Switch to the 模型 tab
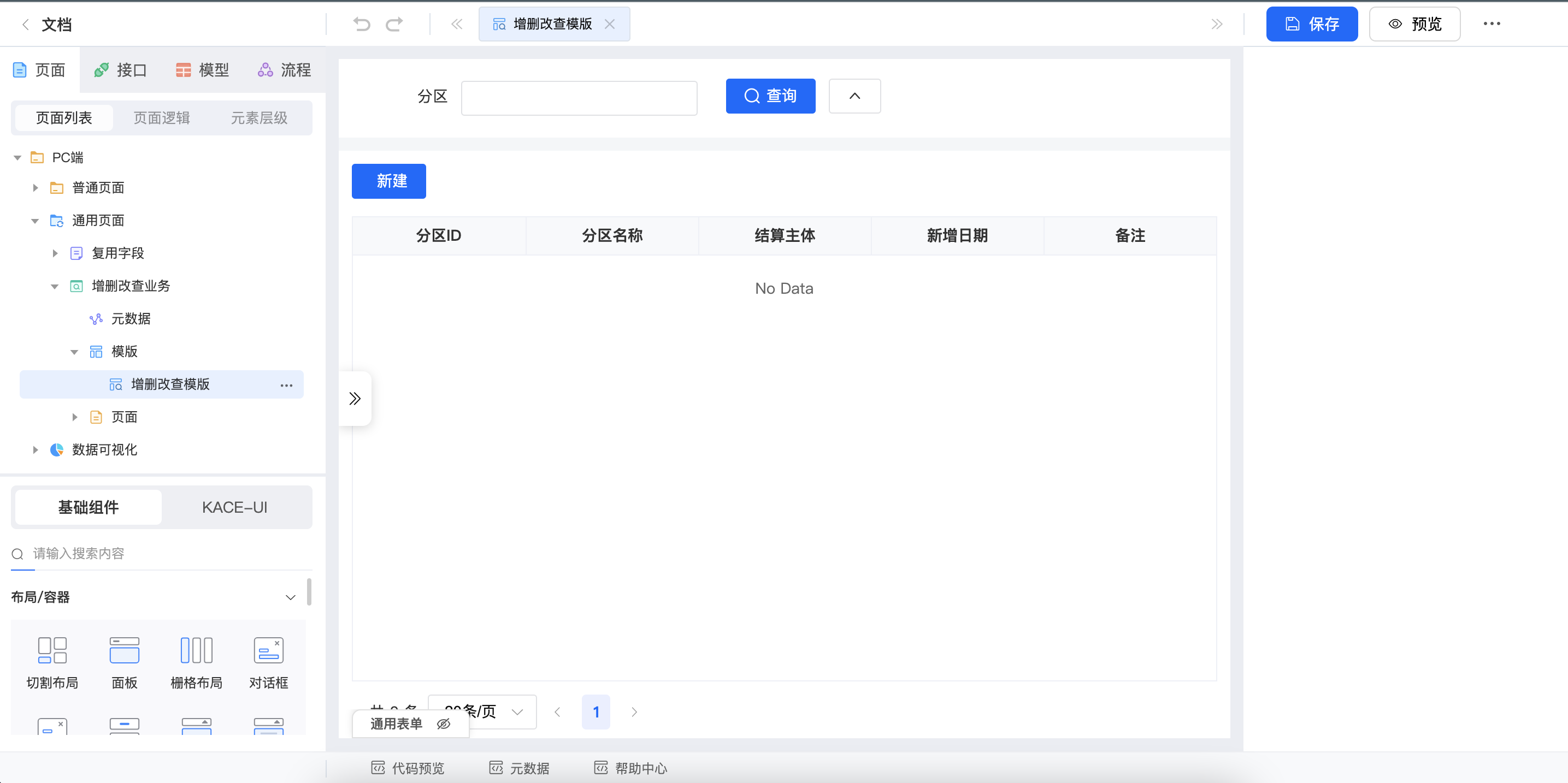1568x783 pixels. click(x=202, y=70)
